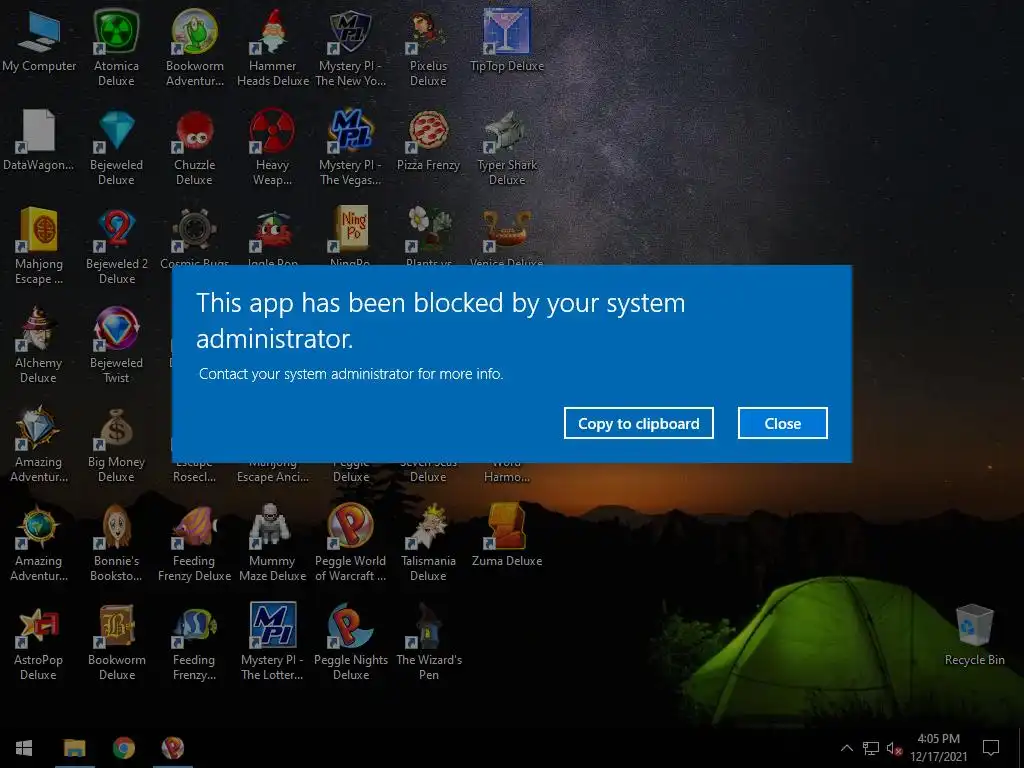The height and width of the screenshot is (768, 1024).
Task: Select the Mahjong Escape shortcut
Action: (39, 246)
